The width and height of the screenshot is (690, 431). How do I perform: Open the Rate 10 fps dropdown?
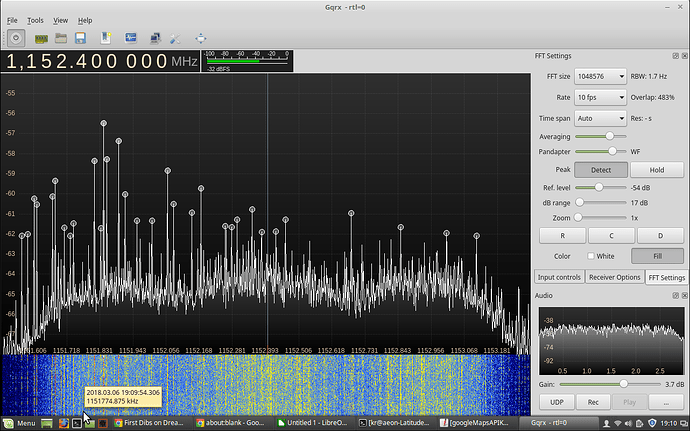(600, 97)
